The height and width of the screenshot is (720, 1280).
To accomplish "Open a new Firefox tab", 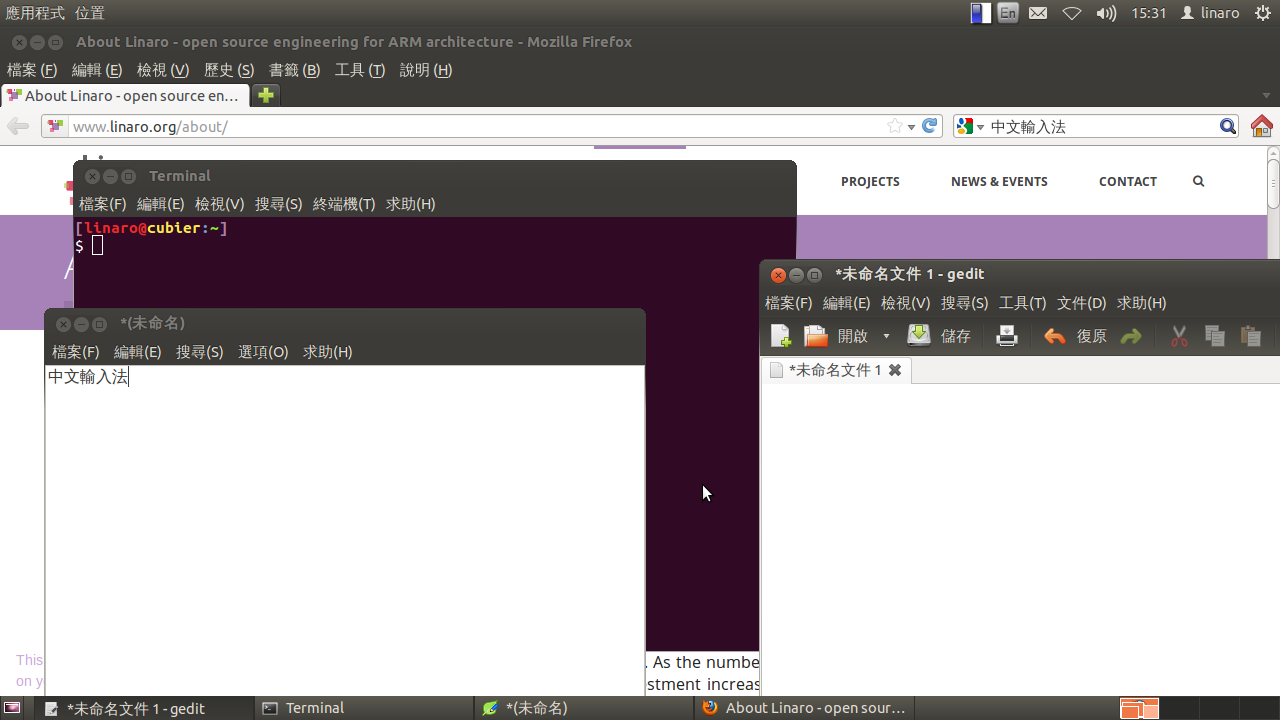I will [265, 95].
